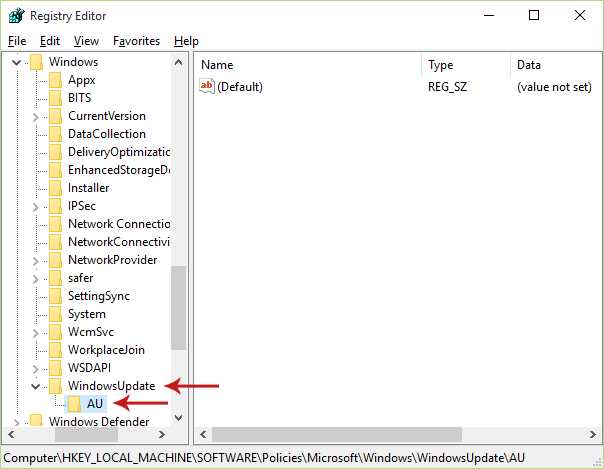This screenshot has width=604, height=469.
Task: Open the View menu
Action: pyautogui.click(x=86, y=41)
